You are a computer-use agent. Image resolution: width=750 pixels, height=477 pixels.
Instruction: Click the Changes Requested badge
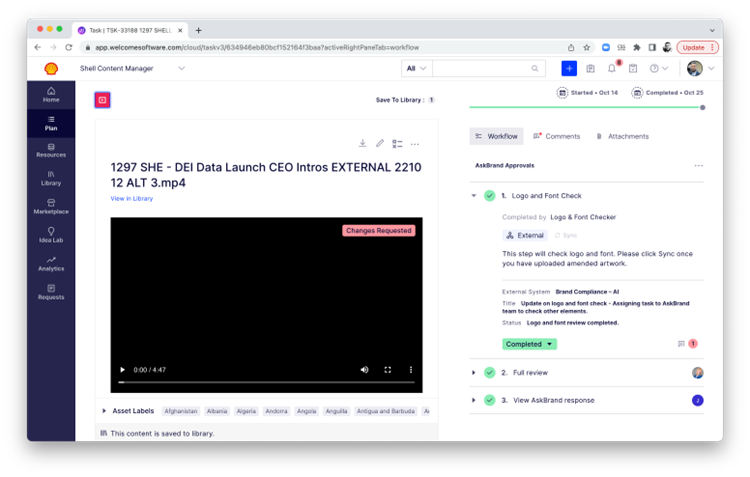378,231
